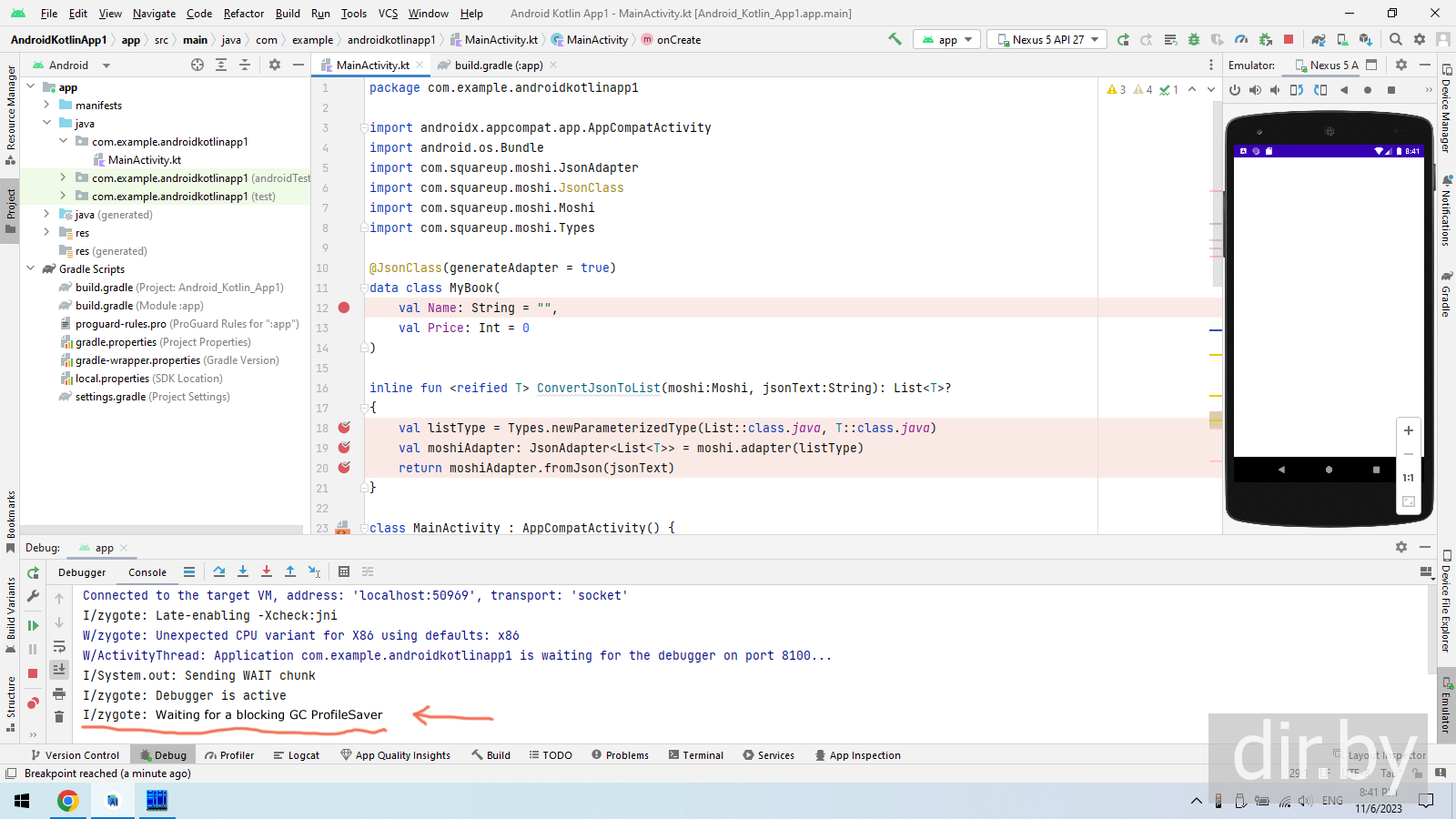Collapse the Gradle Scripts tree node
The width and height of the screenshot is (1456, 819).
[31, 269]
